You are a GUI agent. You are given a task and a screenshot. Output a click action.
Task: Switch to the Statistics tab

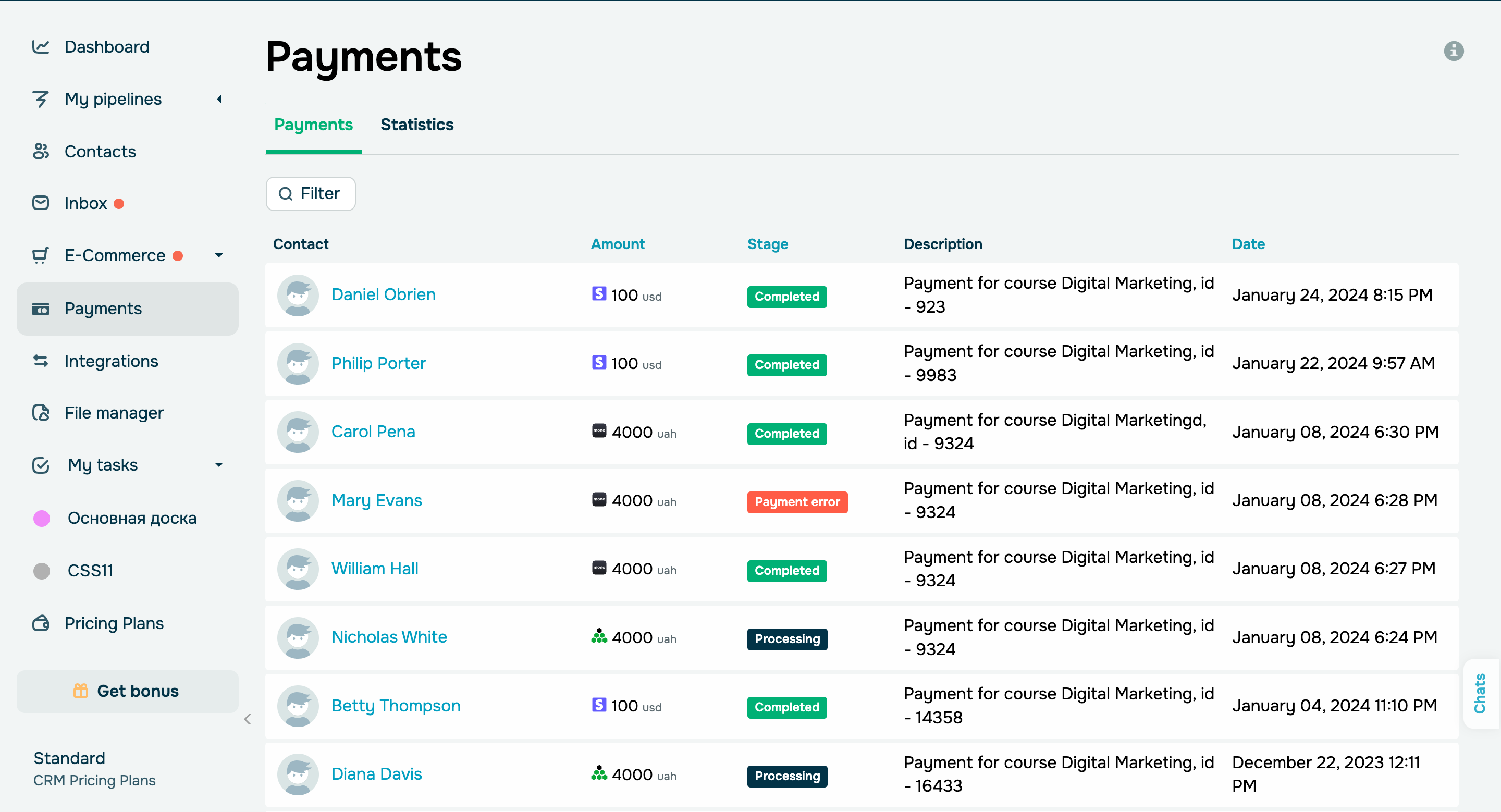click(417, 125)
